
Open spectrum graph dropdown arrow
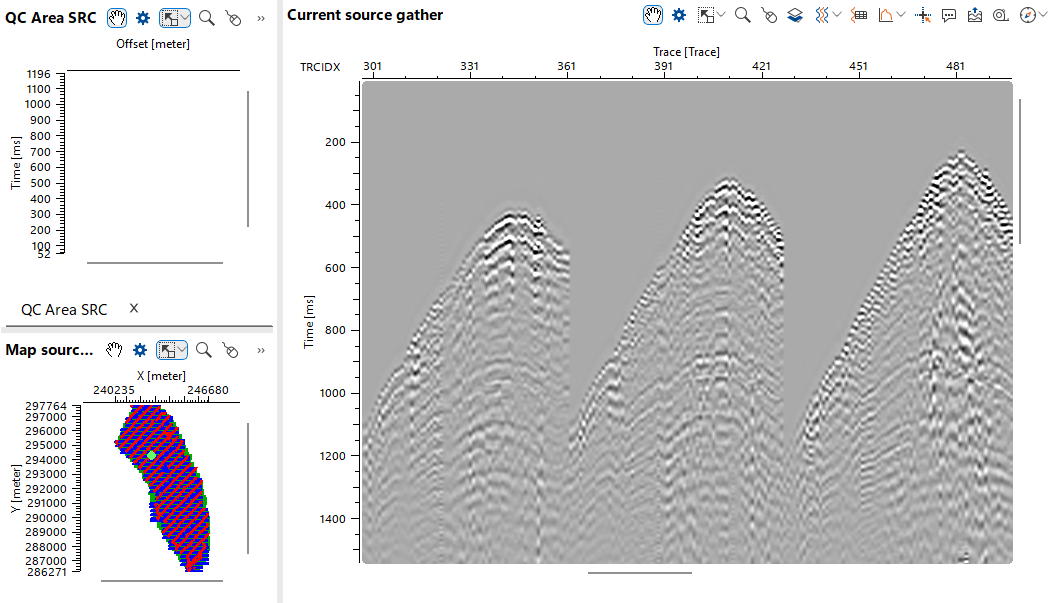tap(901, 14)
